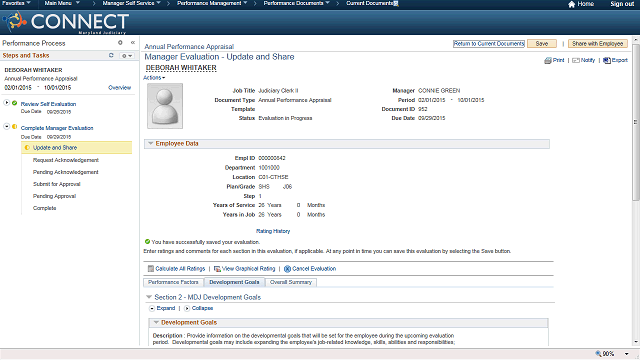Click Share with Employee button

pyautogui.click(x=597, y=44)
